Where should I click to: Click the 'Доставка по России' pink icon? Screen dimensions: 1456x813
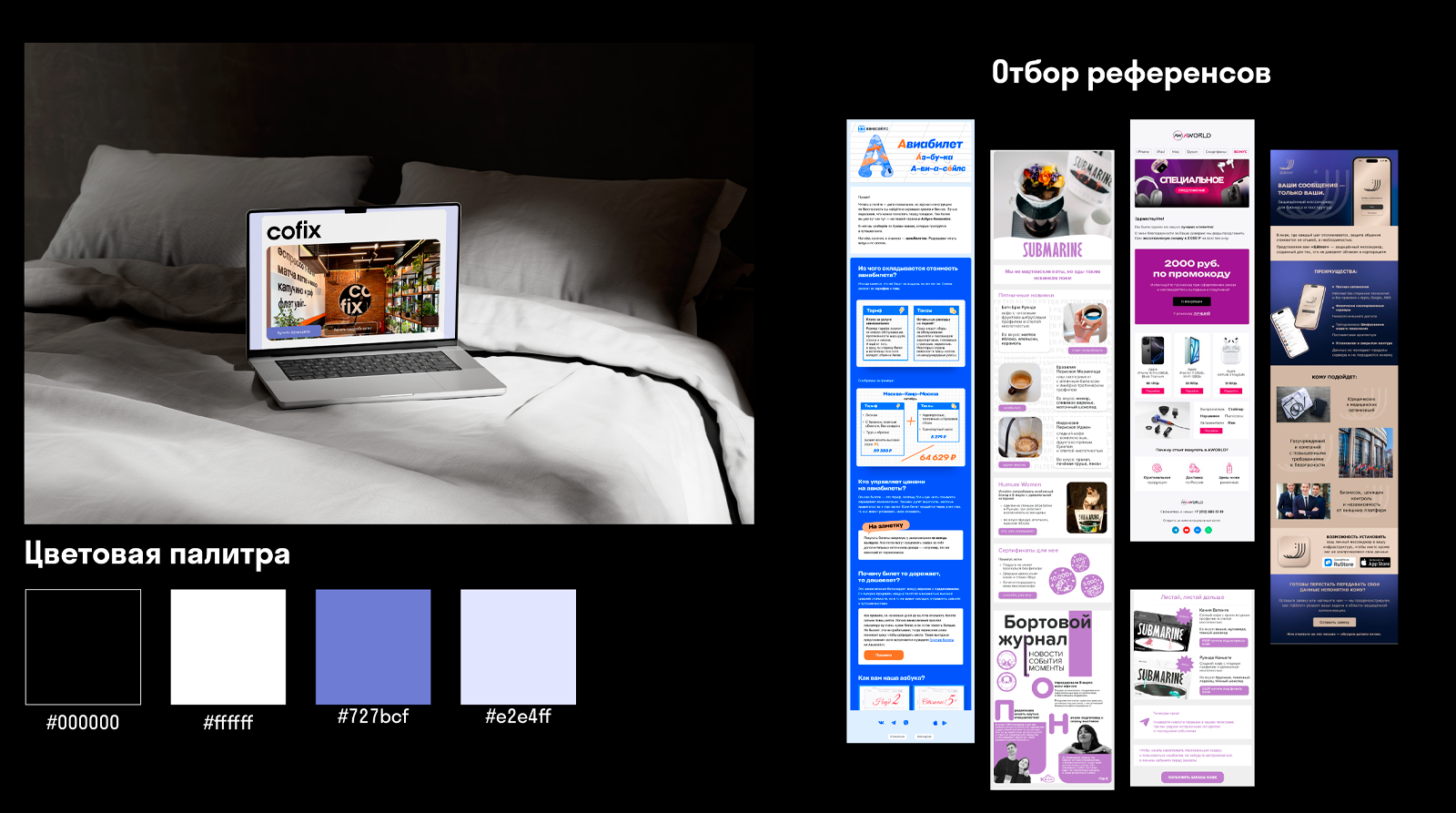click(x=1194, y=468)
